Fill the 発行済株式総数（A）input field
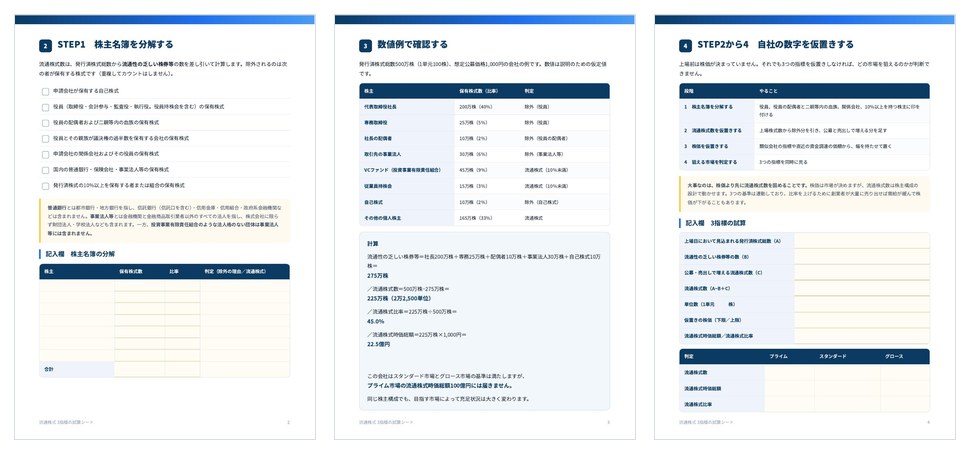The height and width of the screenshot is (454, 970). [x=862, y=241]
